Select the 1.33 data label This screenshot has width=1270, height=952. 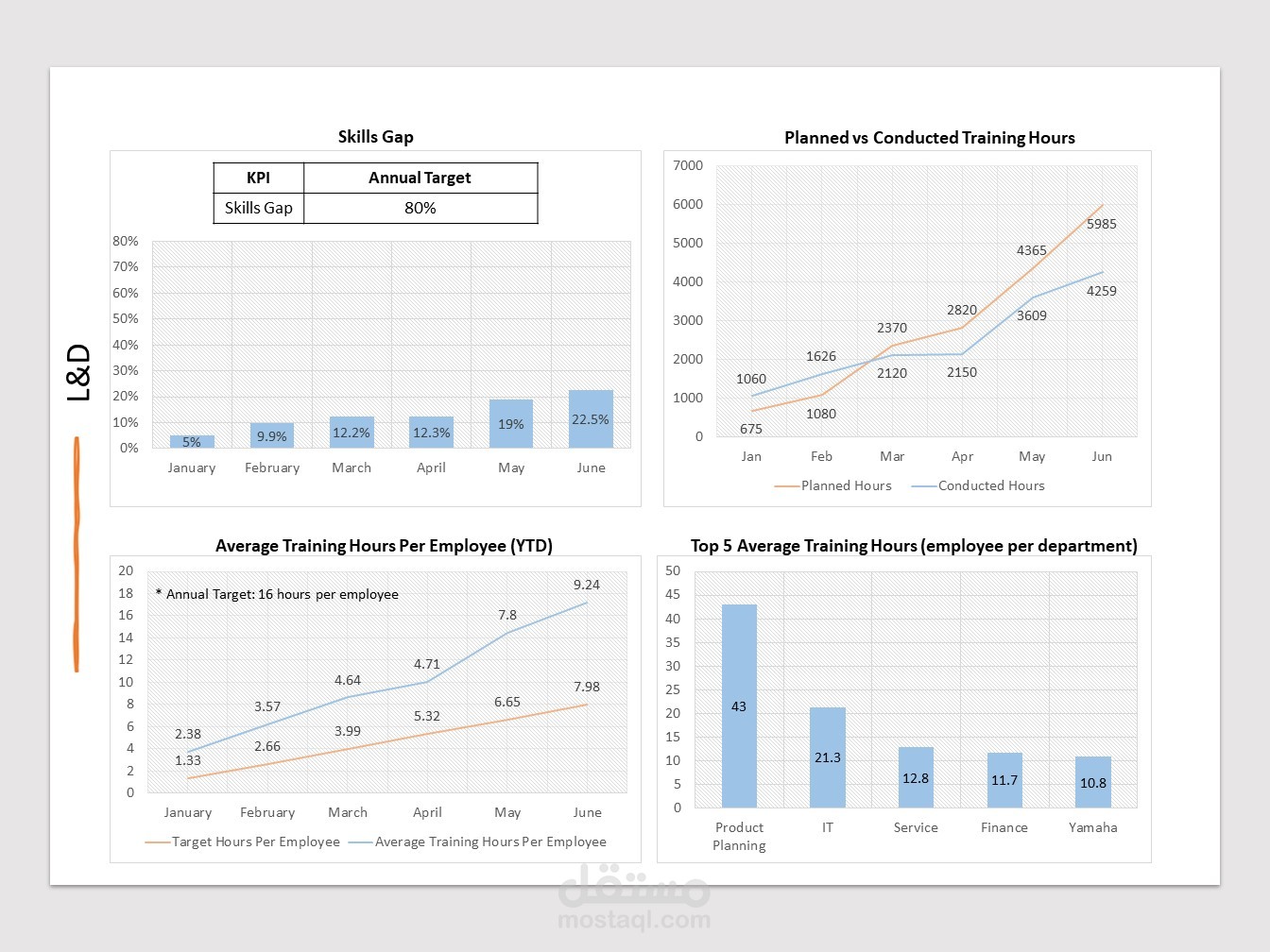point(188,760)
